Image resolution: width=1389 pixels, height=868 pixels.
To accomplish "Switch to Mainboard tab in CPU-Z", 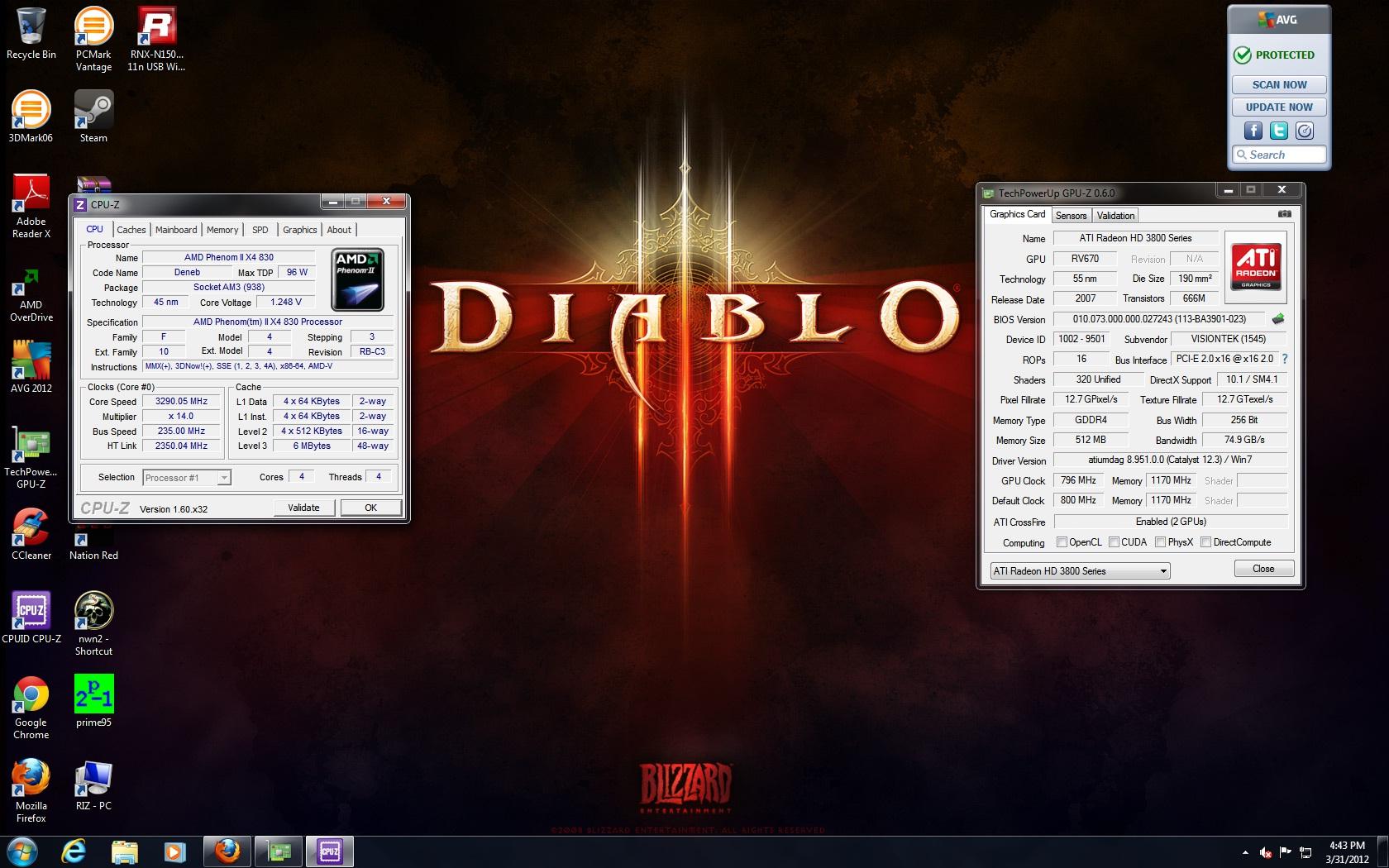I will pos(176,230).
